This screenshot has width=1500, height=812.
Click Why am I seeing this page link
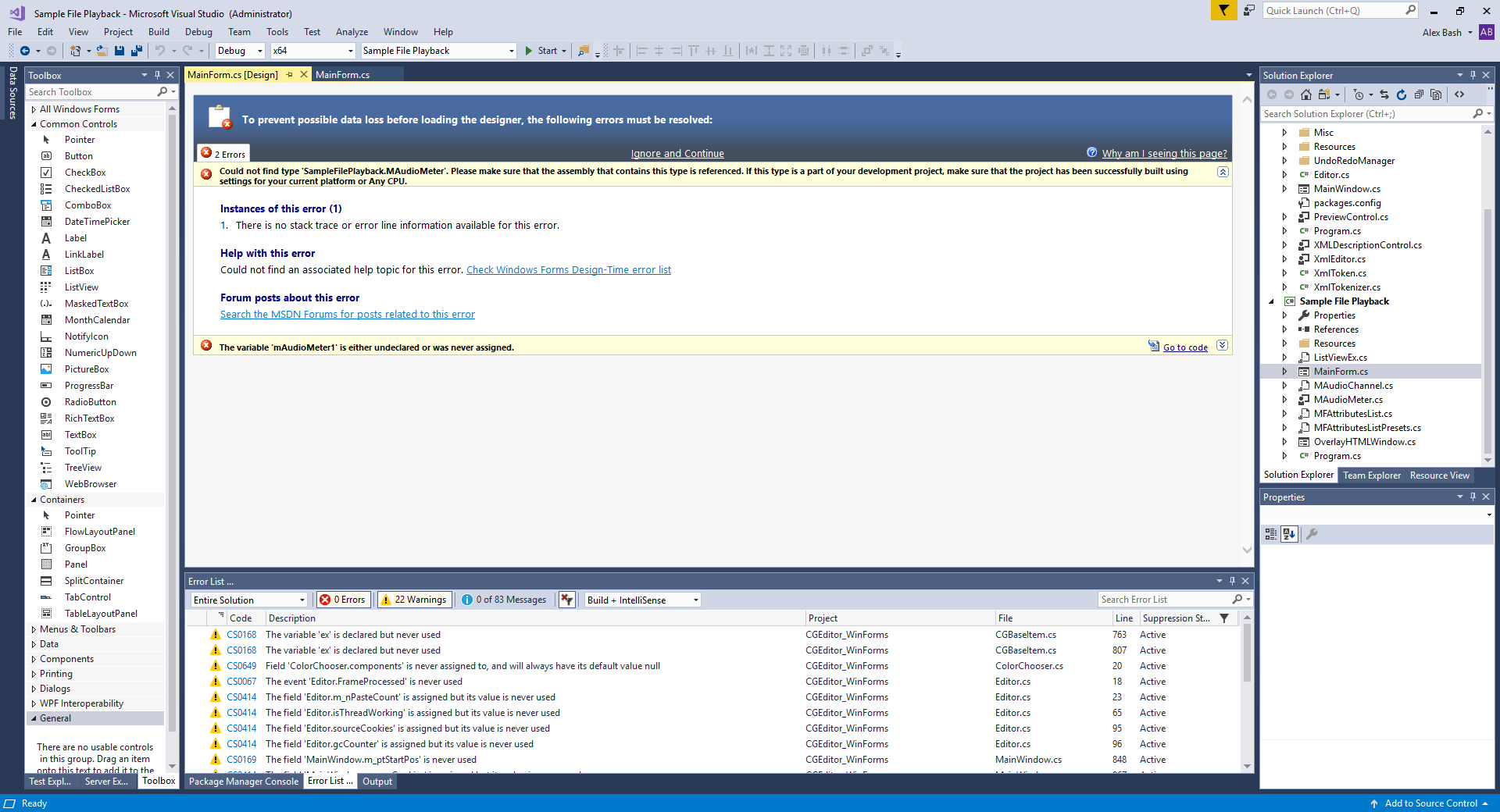[1164, 154]
